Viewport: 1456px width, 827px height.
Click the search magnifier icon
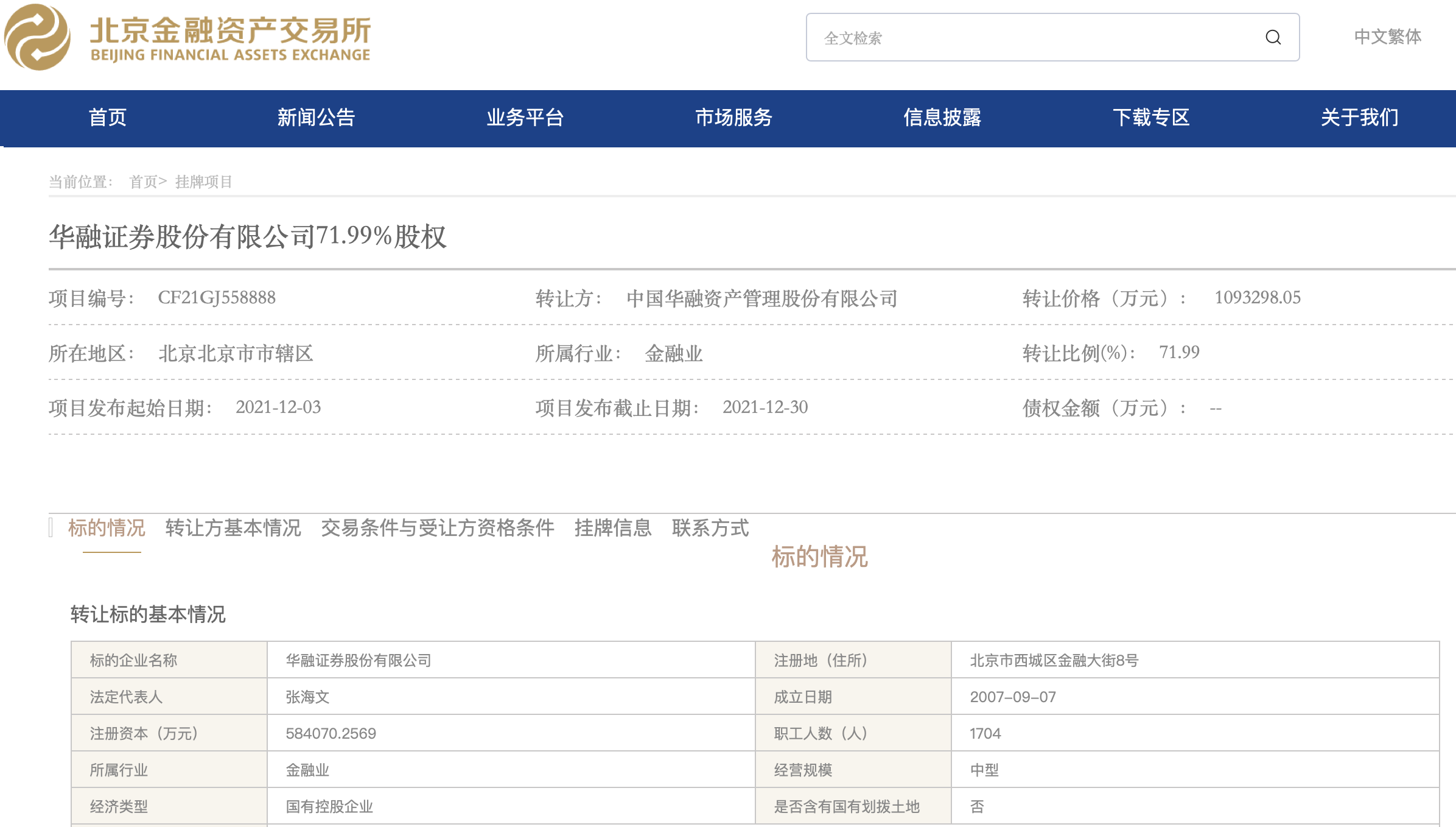1273,38
